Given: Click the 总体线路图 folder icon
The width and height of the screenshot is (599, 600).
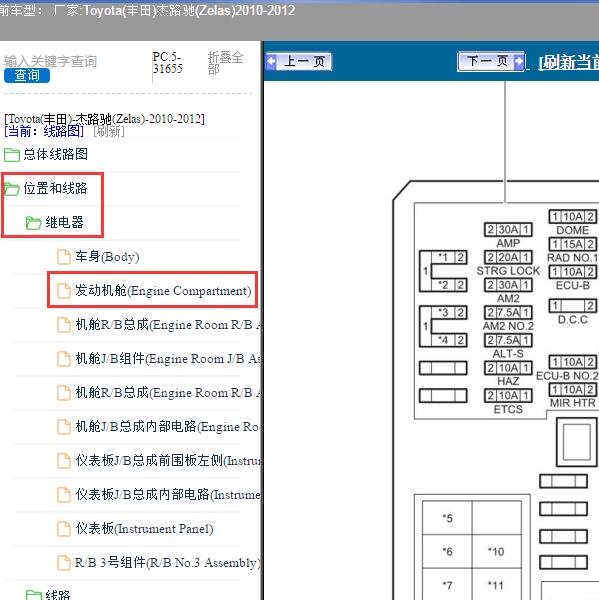Looking at the screenshot, I should [x=12, y=155].
